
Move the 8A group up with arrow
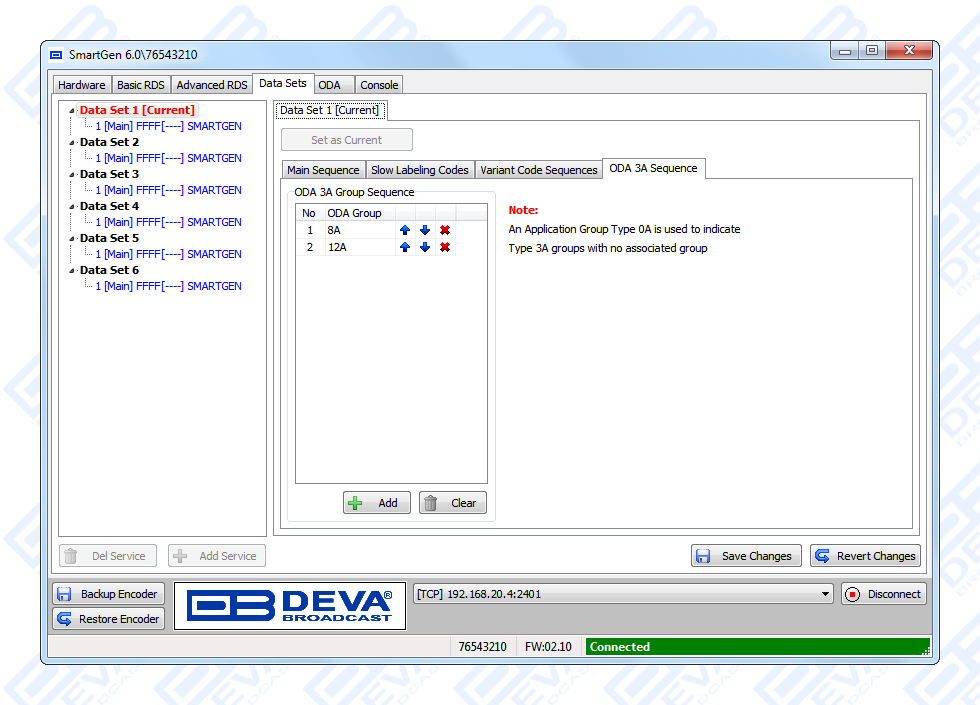(405, 230)
